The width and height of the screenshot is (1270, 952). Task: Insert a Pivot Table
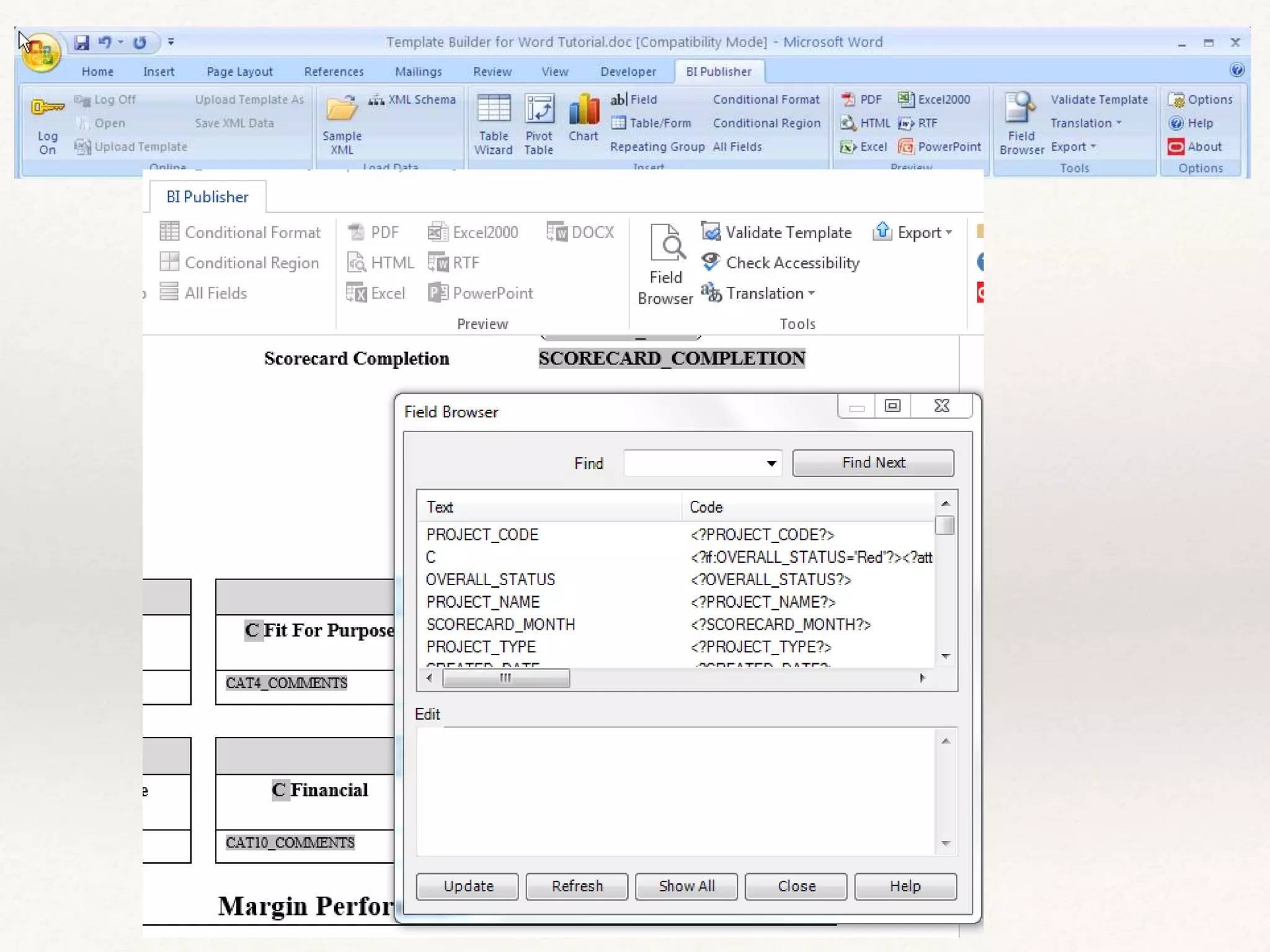(x=538, y=123)
